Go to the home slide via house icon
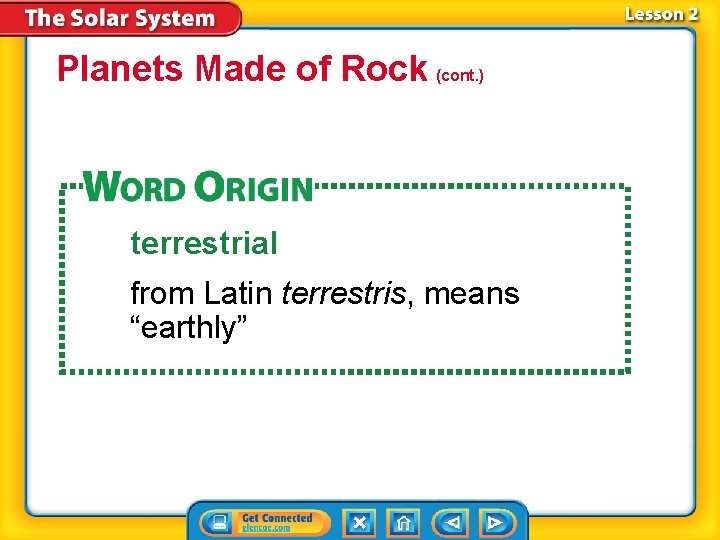 point(403,523)
